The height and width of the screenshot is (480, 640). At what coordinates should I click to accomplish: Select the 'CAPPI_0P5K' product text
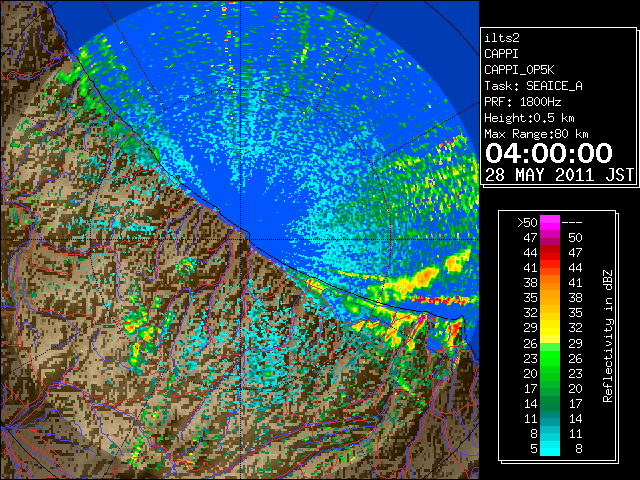[x=519, y=70]
